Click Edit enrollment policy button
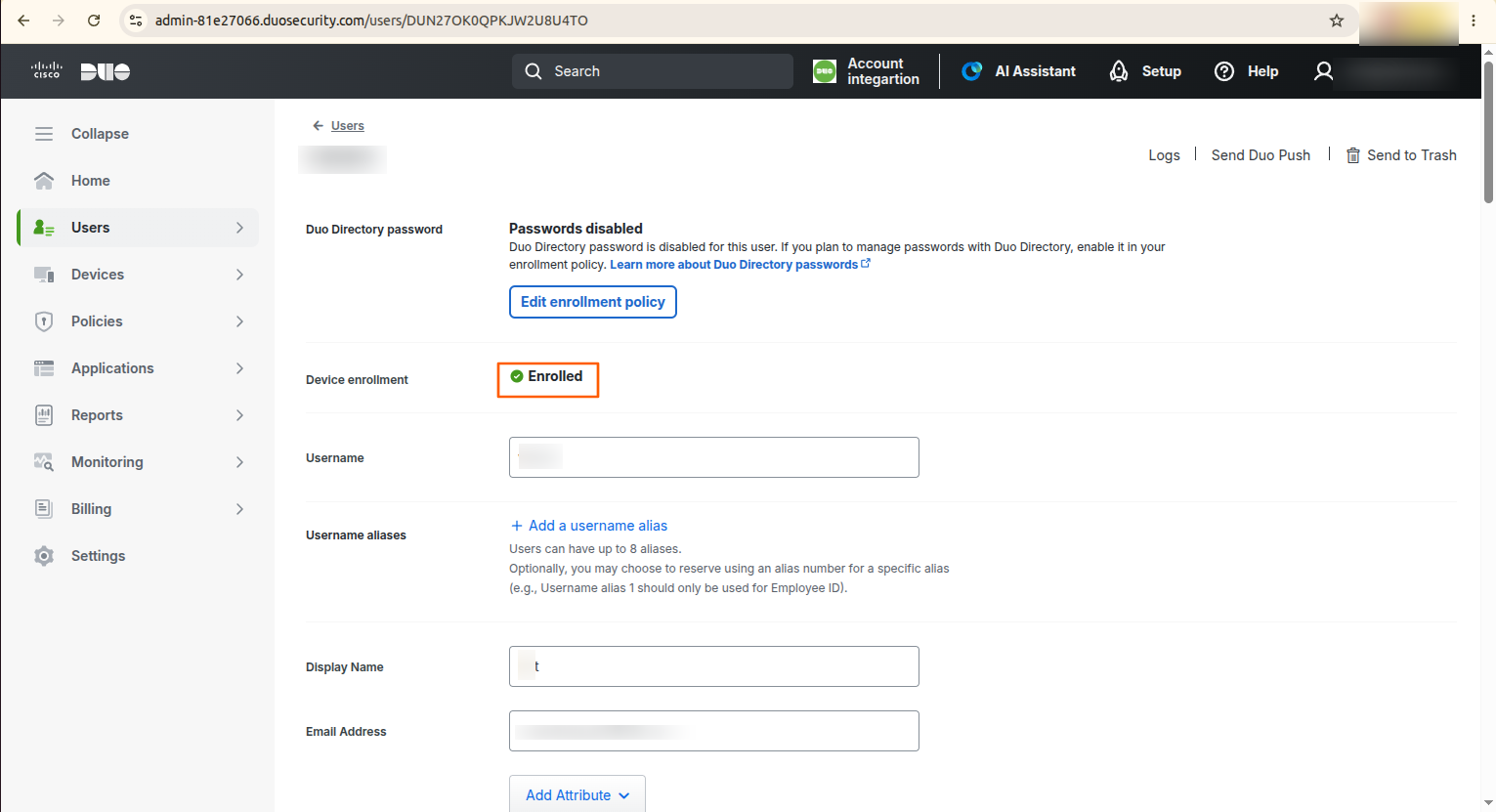The height and width of the screenshot is (812, 1496). click(x=593, y=302)
